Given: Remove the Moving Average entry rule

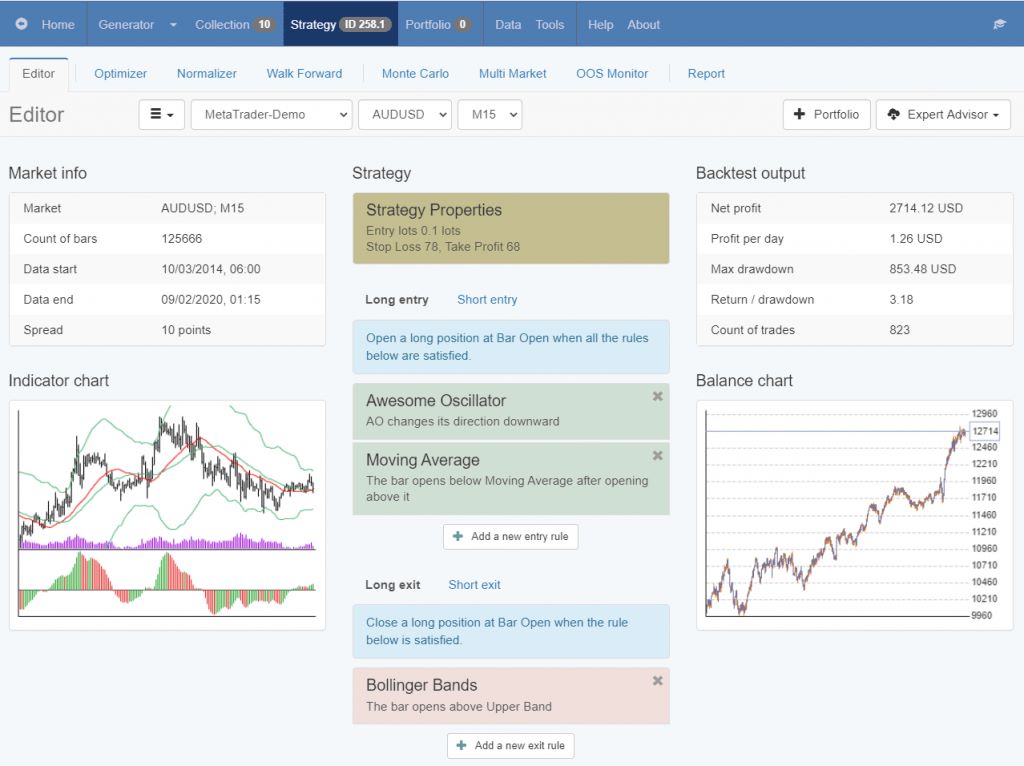Looking at the screenshot, I should pos(657,455).
